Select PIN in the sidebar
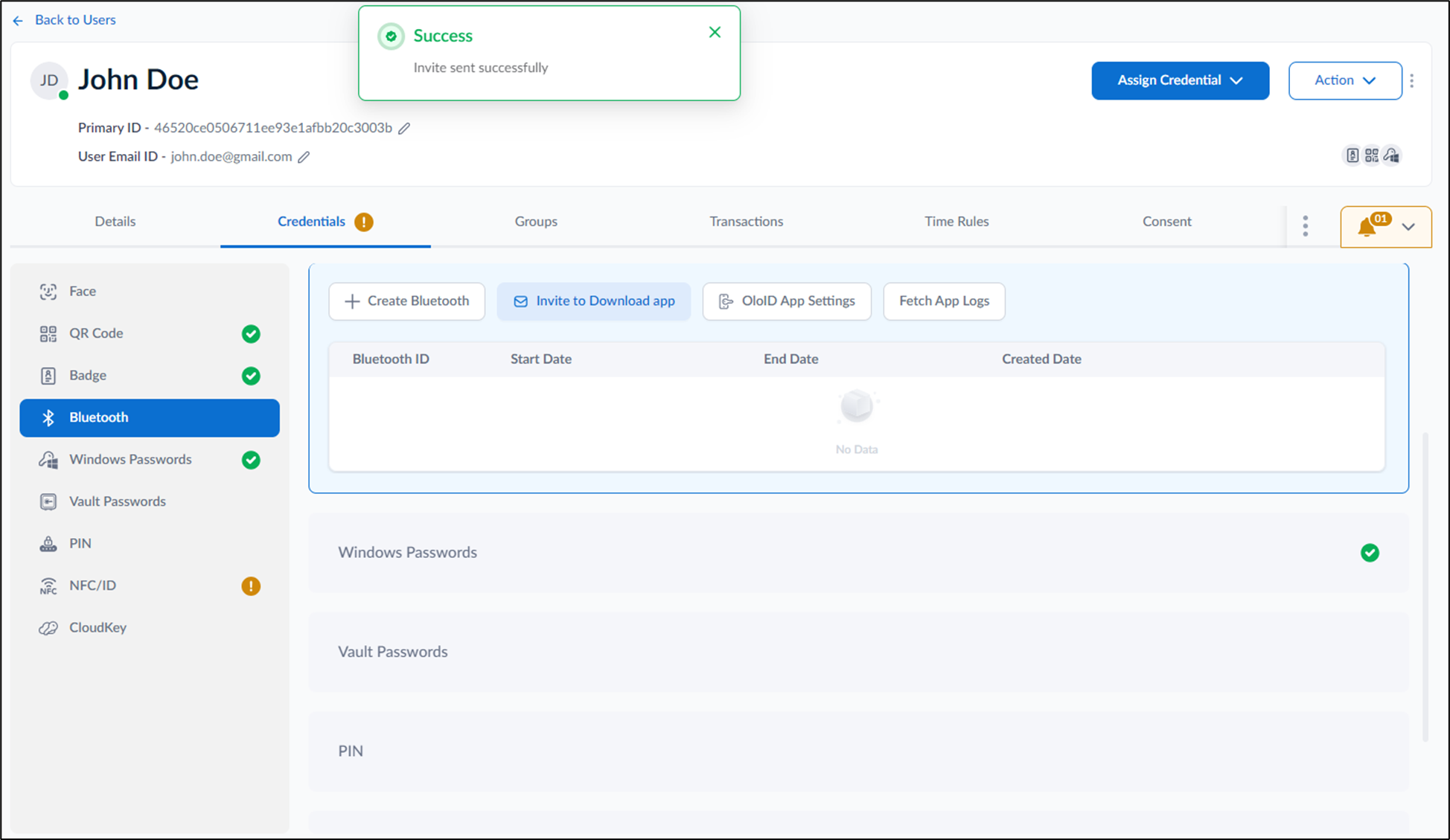The image size is (1450, 840). 150,543
